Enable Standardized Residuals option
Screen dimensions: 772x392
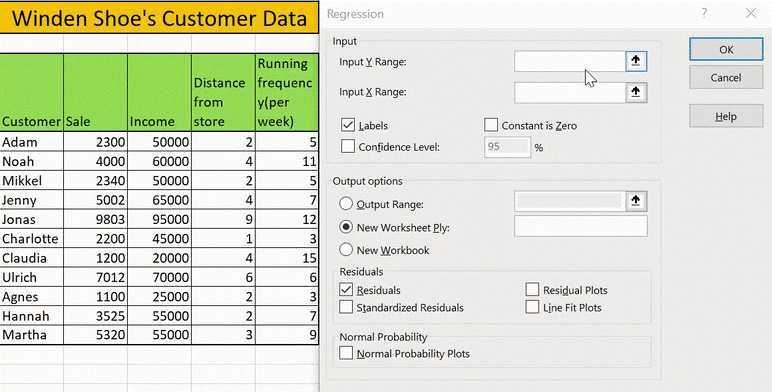[346, 307]
